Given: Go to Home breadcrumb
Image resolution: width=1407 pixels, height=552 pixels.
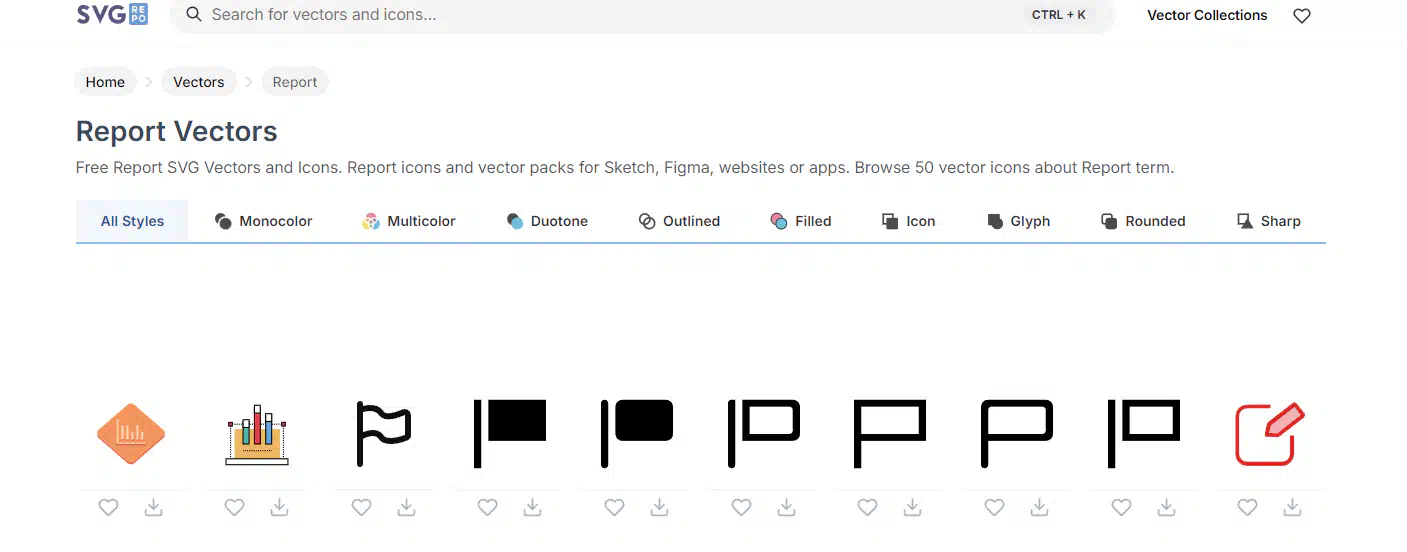Looking at the screenshot, I should (x=105, y=82).
